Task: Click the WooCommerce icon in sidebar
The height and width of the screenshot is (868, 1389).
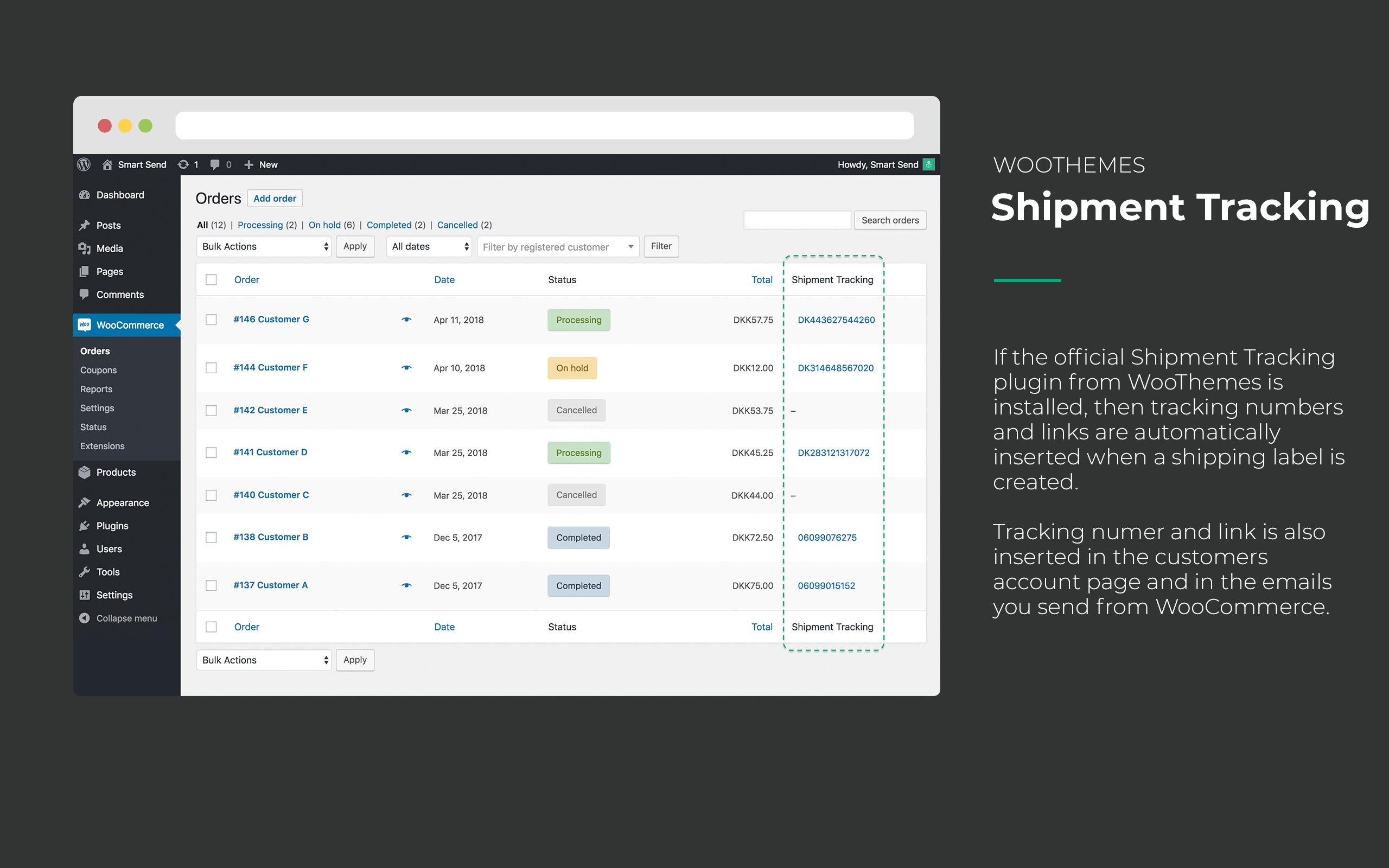Action: pos(85,323)
